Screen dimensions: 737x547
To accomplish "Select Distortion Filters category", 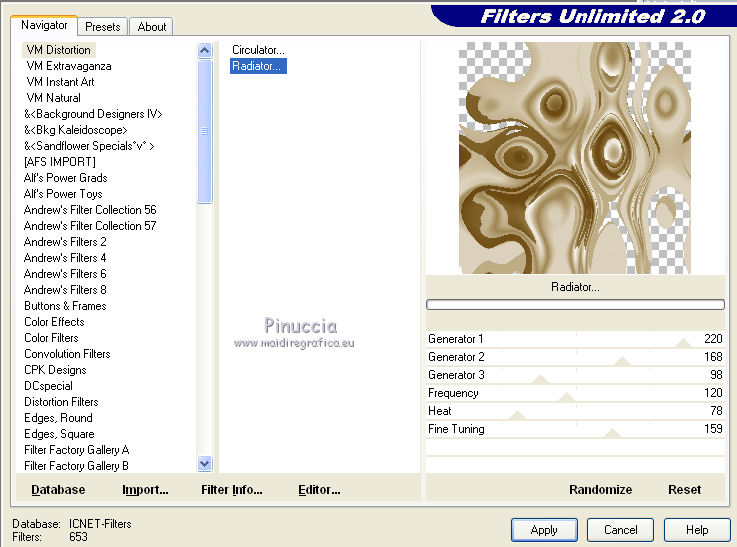I will [x=61, y=402].
